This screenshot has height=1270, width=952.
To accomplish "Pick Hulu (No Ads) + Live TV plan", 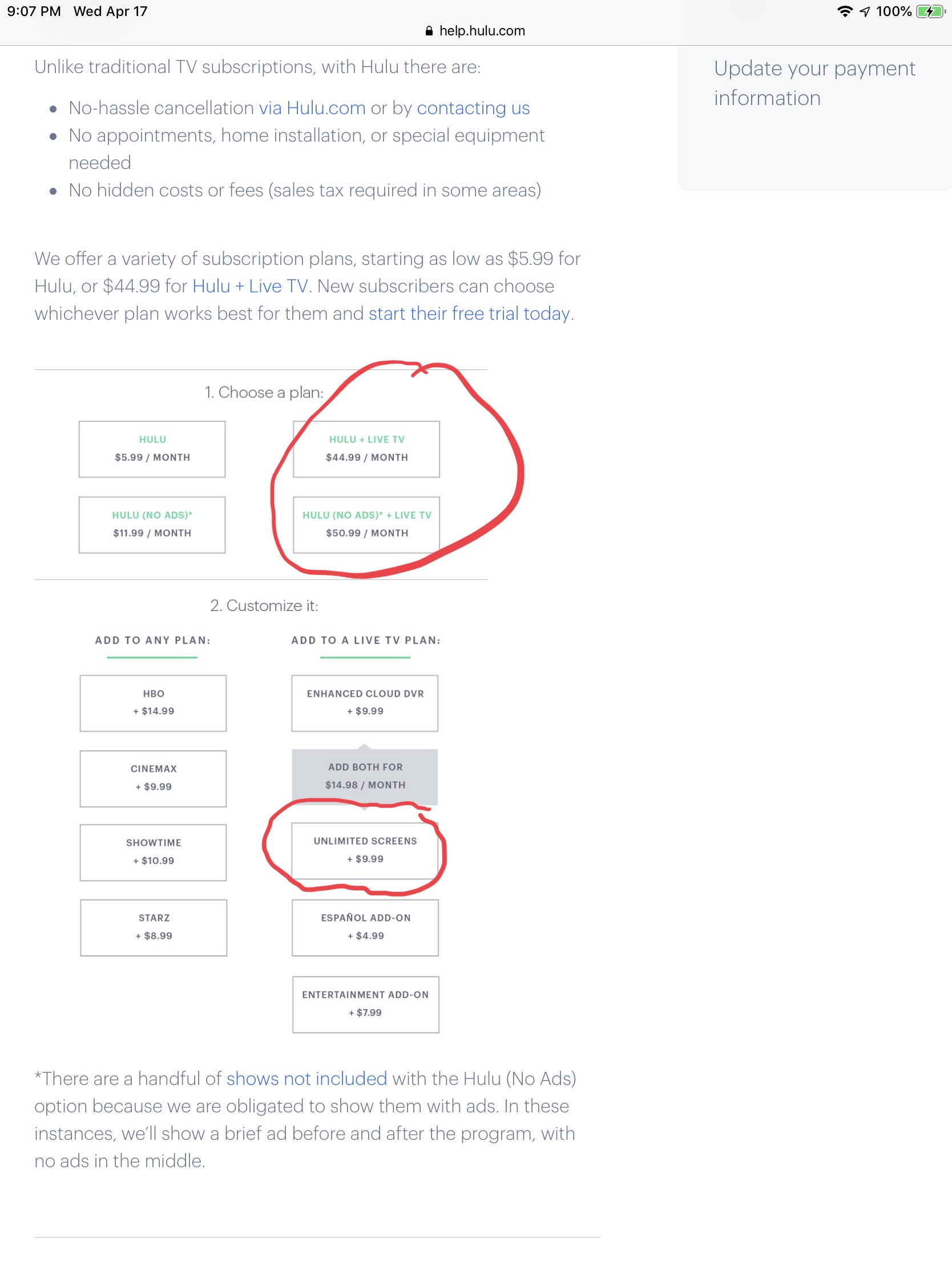I will click(366, 524).
